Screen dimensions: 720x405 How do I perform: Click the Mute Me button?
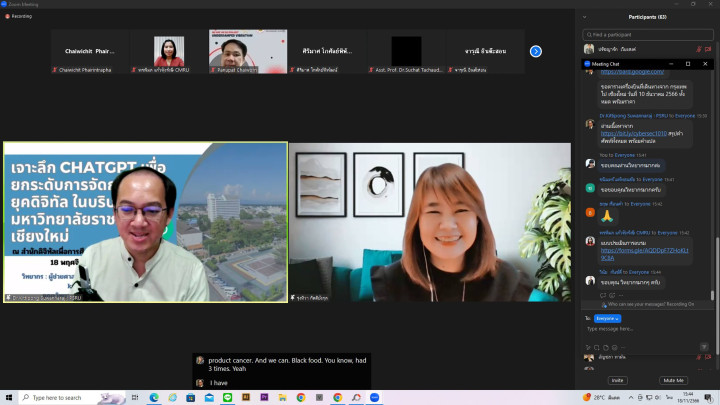(674, 380)
